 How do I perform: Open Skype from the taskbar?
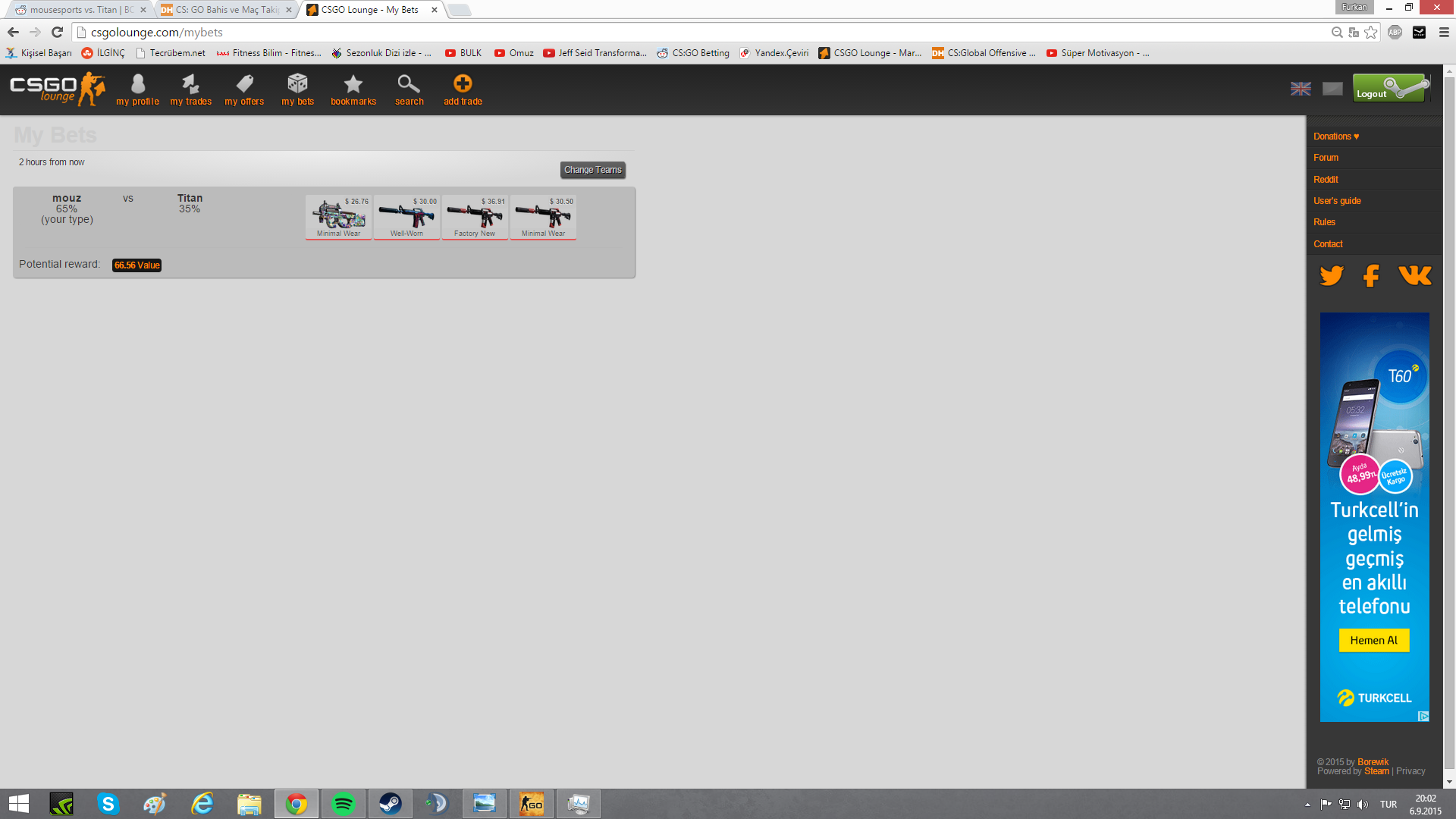pyautogui.click(x=108, y=804)
